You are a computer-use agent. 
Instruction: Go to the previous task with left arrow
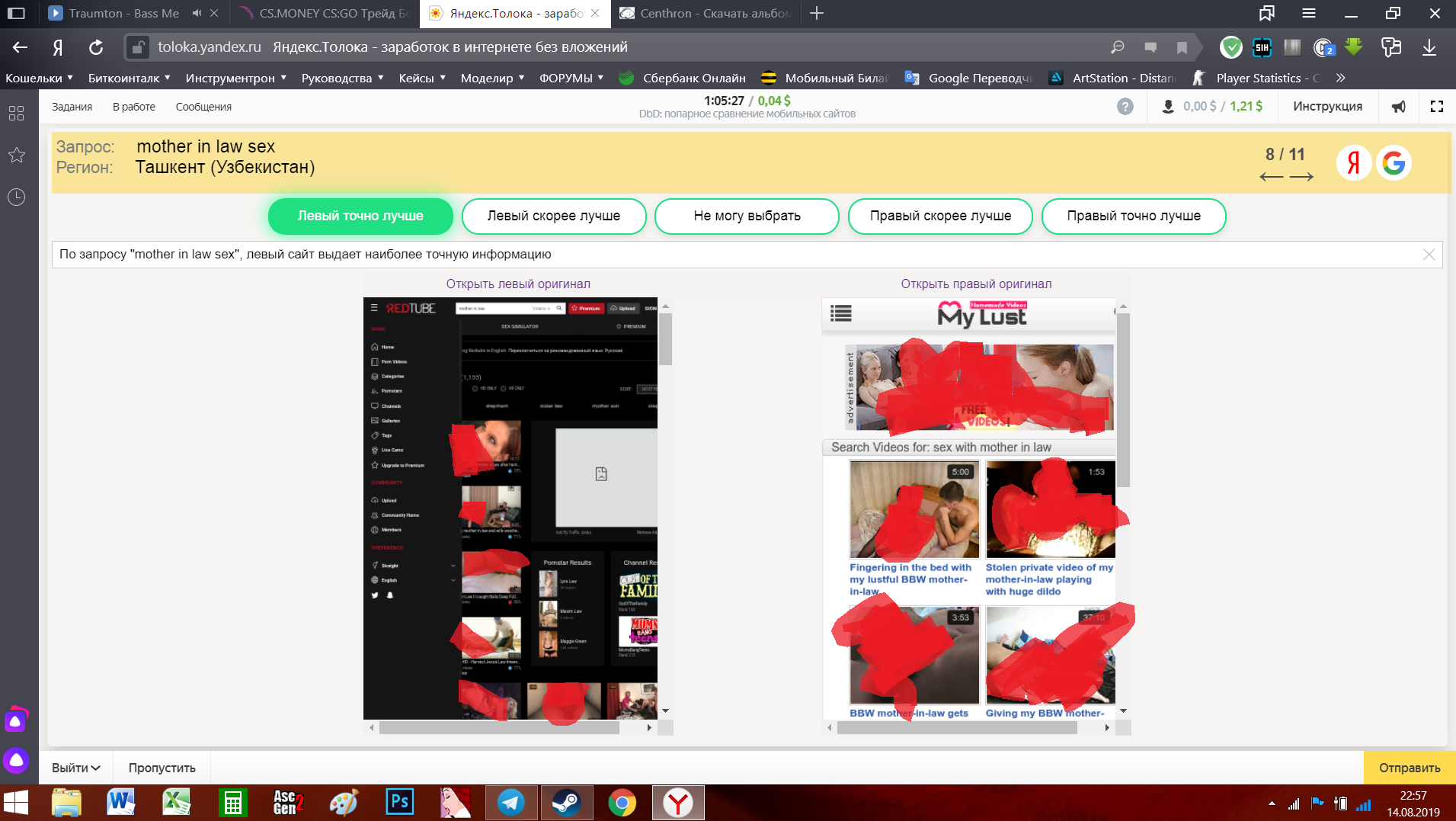1271,177
